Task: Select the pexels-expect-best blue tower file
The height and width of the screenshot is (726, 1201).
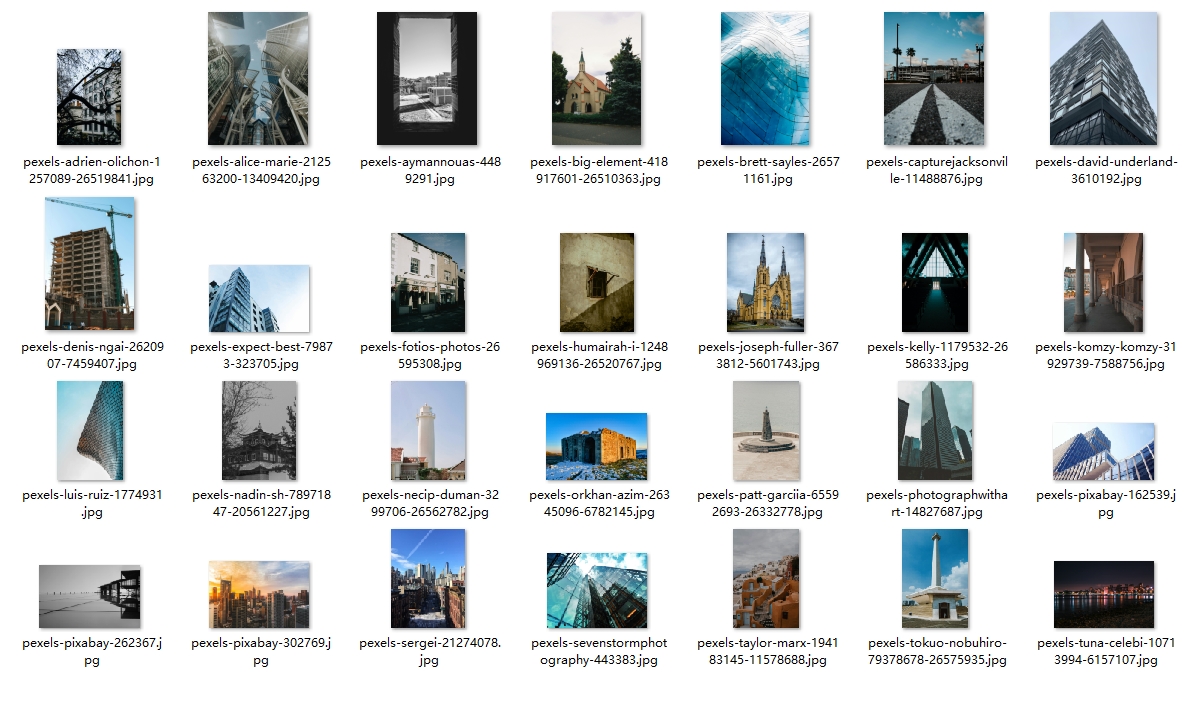Action: pos(258,298)
